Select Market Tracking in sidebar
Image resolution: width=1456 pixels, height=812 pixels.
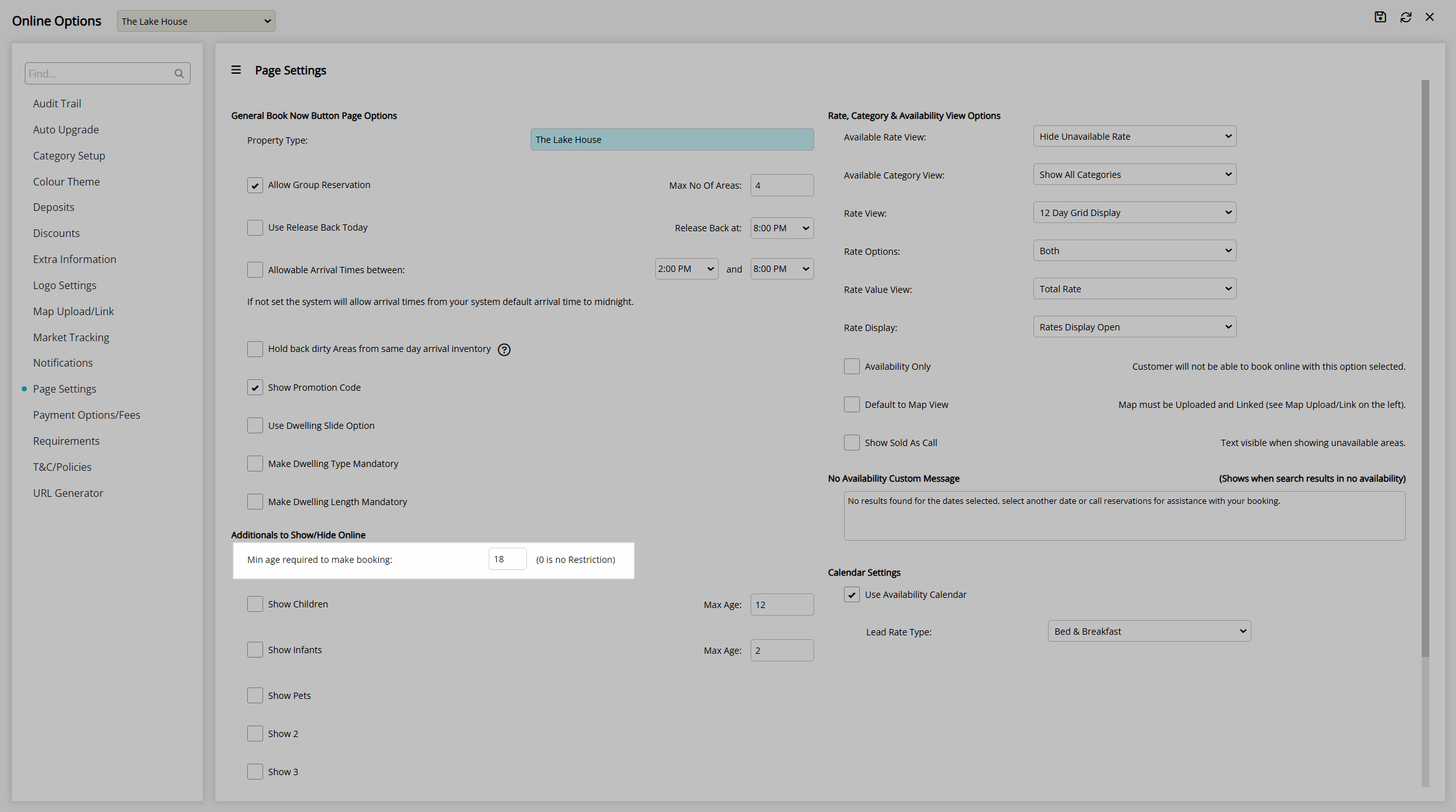71,337
